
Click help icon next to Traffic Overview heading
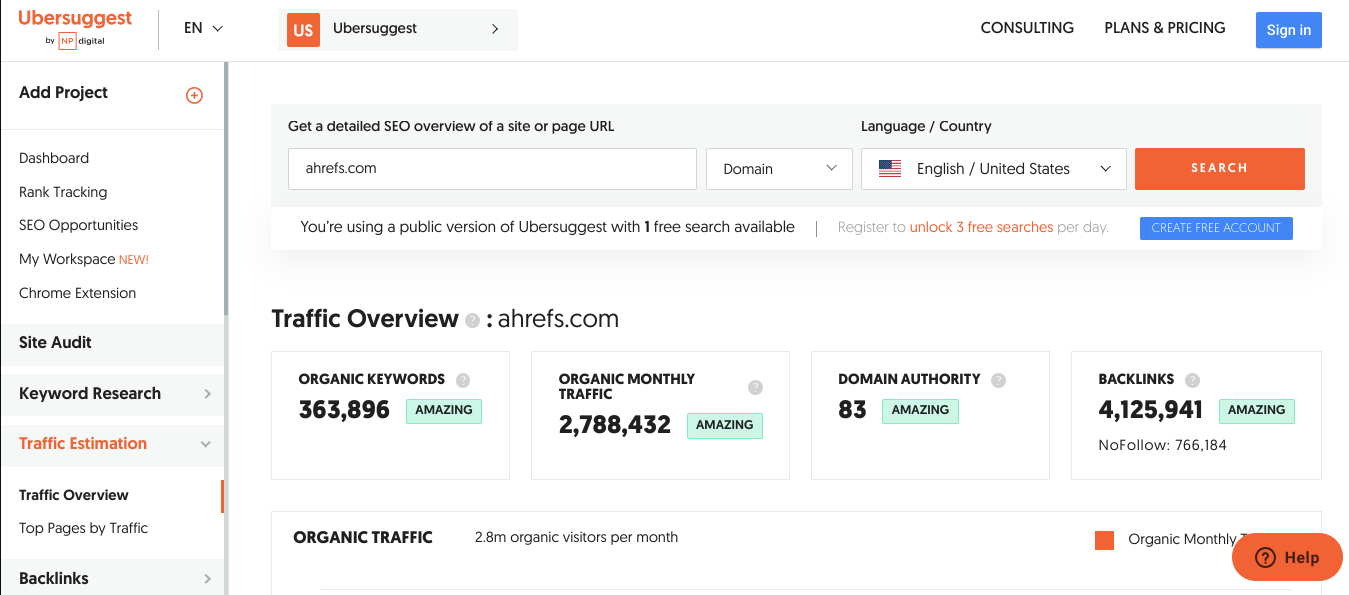coord(472,320)
